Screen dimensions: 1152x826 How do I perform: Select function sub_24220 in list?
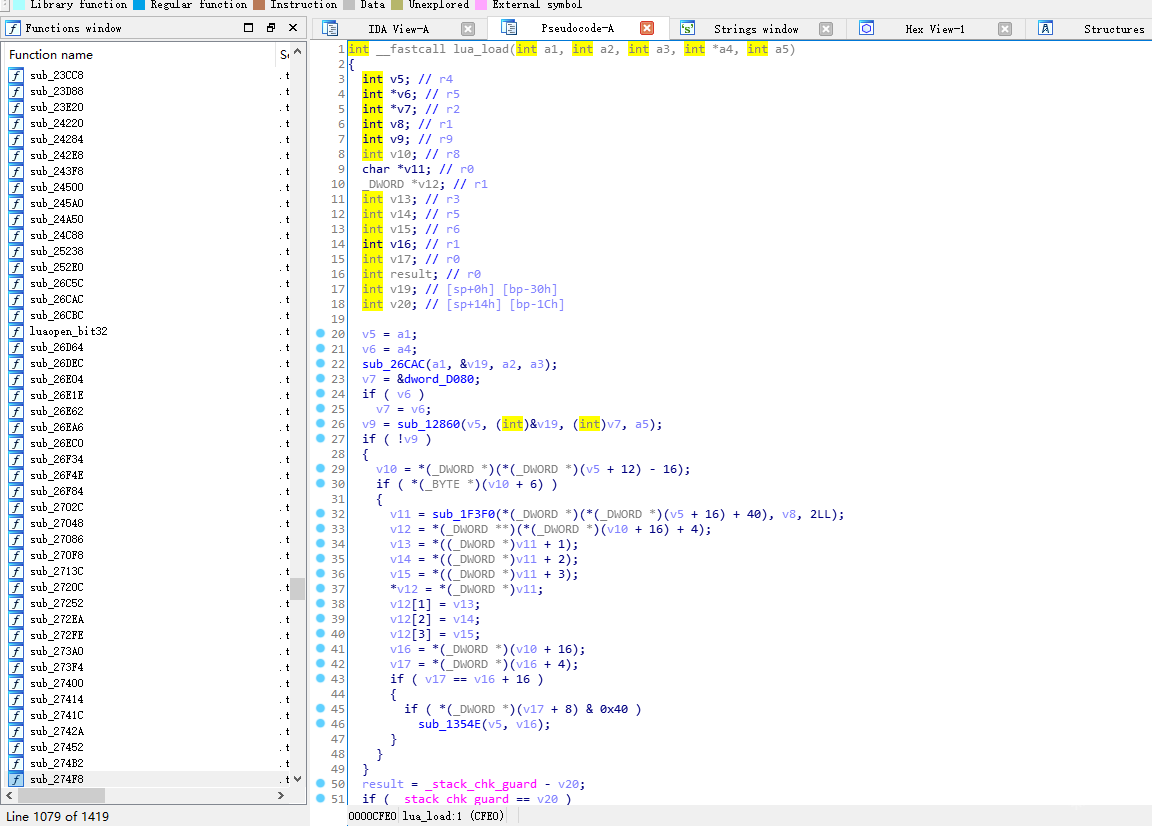pyautogui.click(x=57, y=123)
